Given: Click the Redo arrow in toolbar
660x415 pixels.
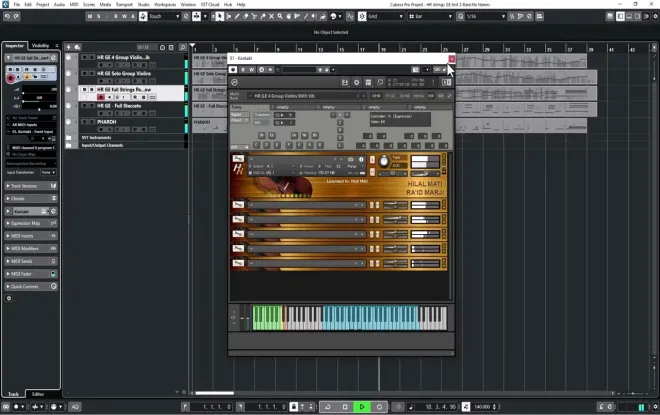Looking at the screenshot, I should [16, 16].
